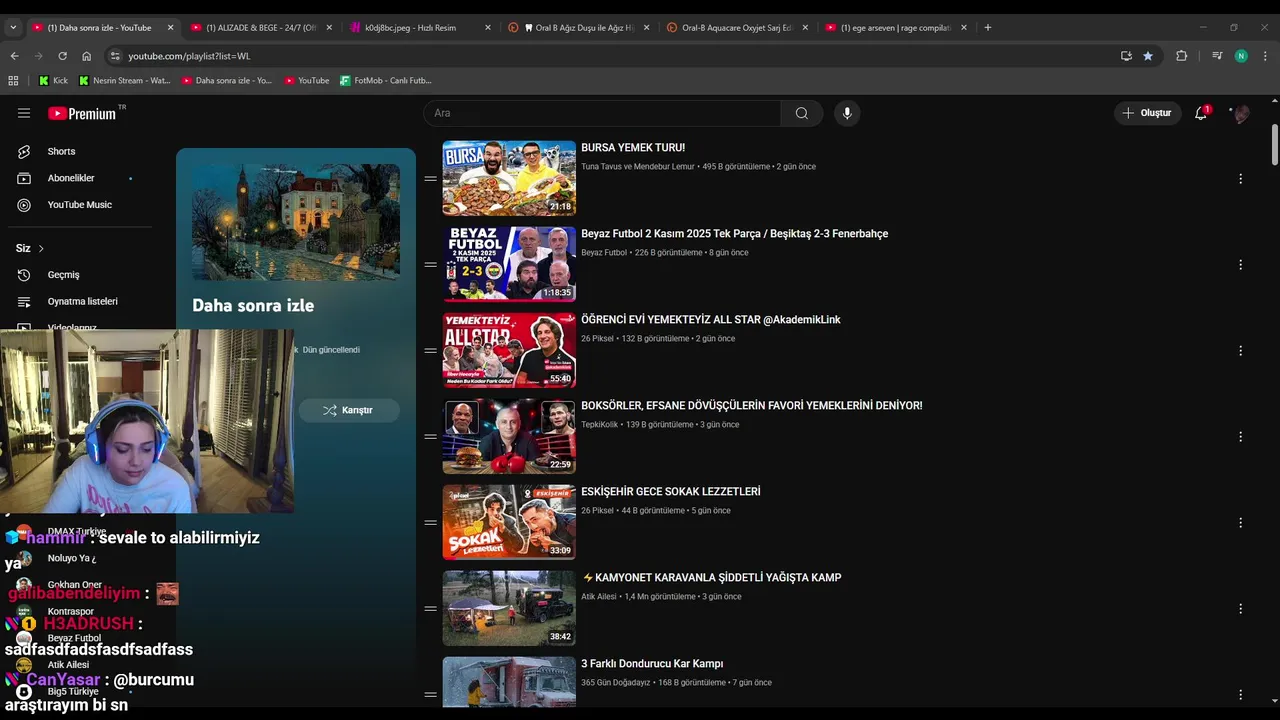
Task: Open the Daha sonra izle playlist cover image
Action: (296, 222)
